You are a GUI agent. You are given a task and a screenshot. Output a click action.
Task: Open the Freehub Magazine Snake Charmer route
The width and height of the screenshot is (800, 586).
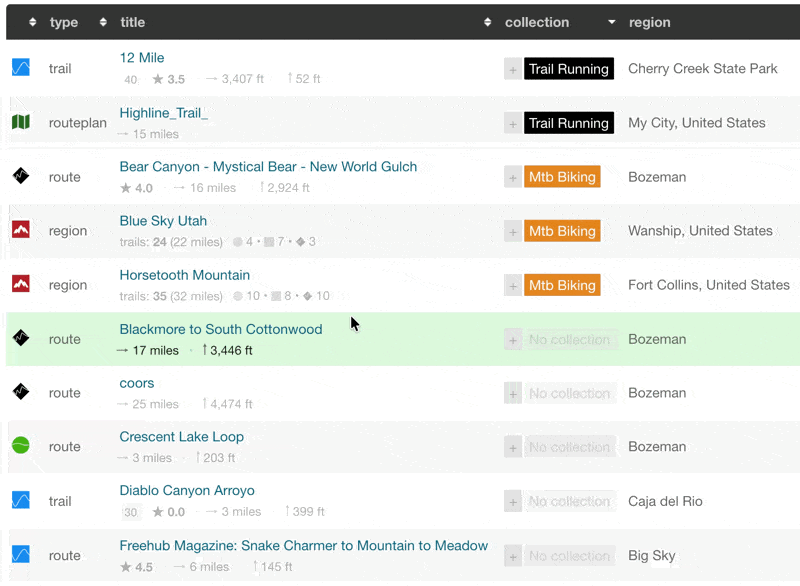303,545
